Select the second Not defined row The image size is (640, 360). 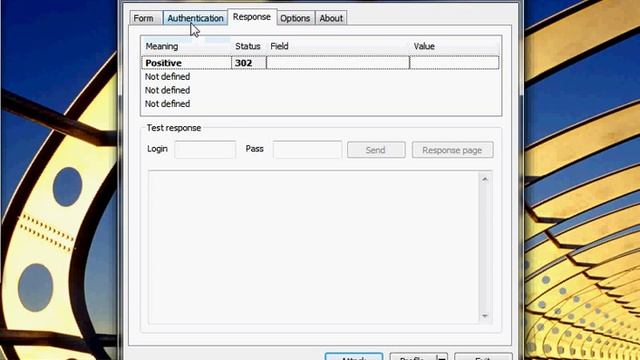point(320,90)
